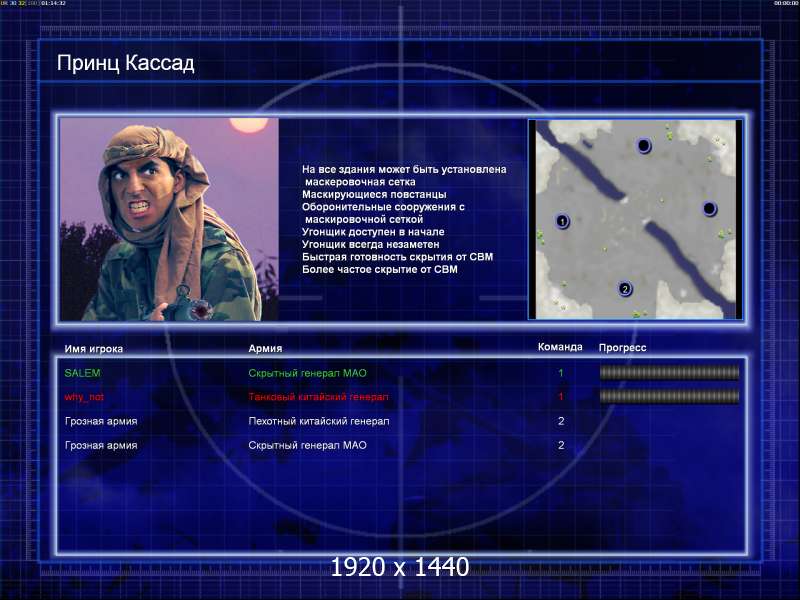Click SALEM's green "Скрытный генерал МАО" army
Image resolution: width=800 pixels, height=600 pixels.
pyautogui.click(x=307, y=373)
